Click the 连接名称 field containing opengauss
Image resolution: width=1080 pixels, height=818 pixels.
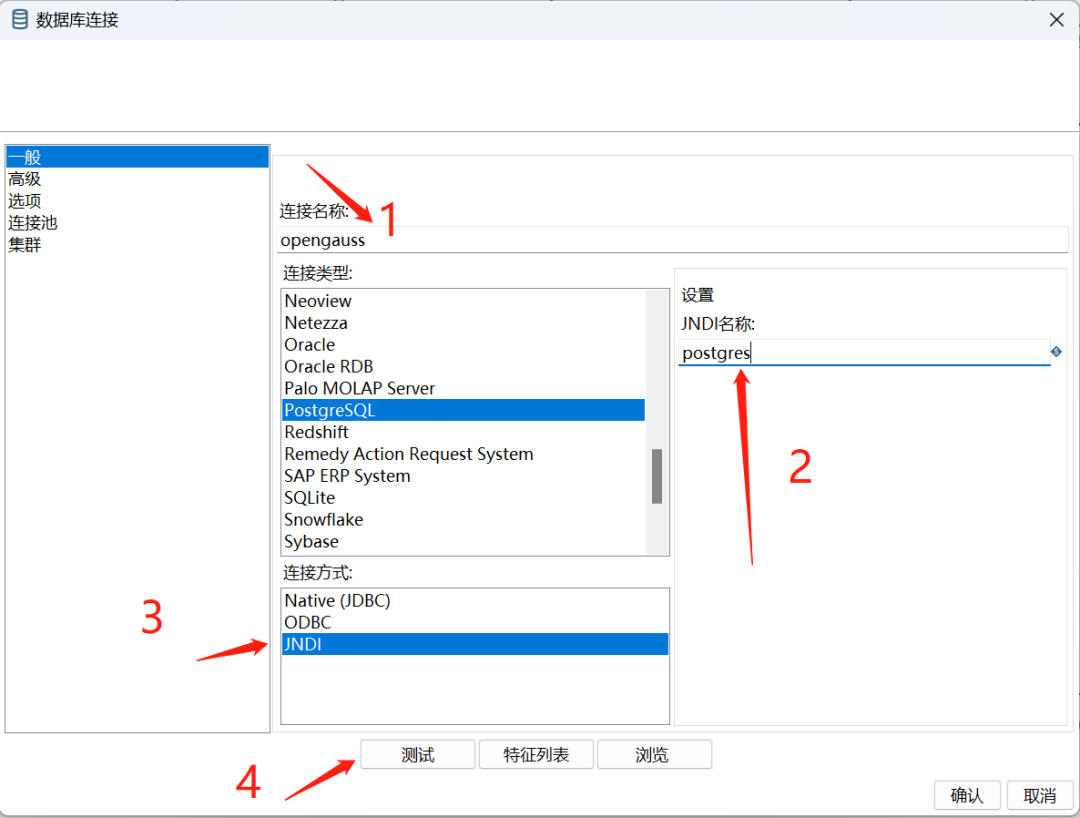pyautogui.click(x=672, y=240)
